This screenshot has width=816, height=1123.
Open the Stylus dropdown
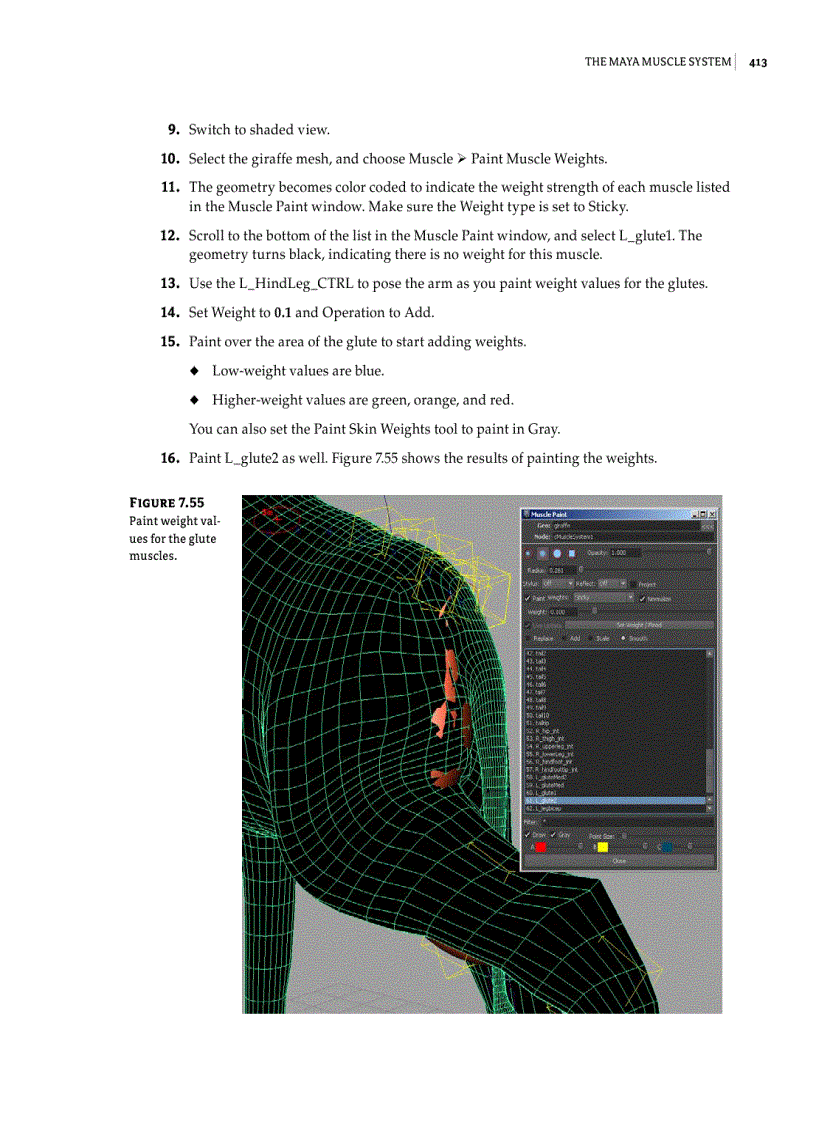557,583
